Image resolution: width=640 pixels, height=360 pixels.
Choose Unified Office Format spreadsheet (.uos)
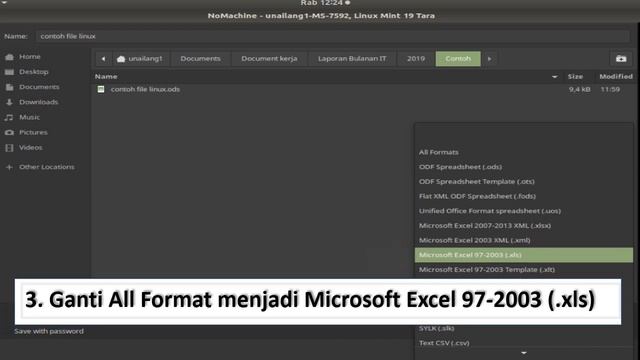524,211
